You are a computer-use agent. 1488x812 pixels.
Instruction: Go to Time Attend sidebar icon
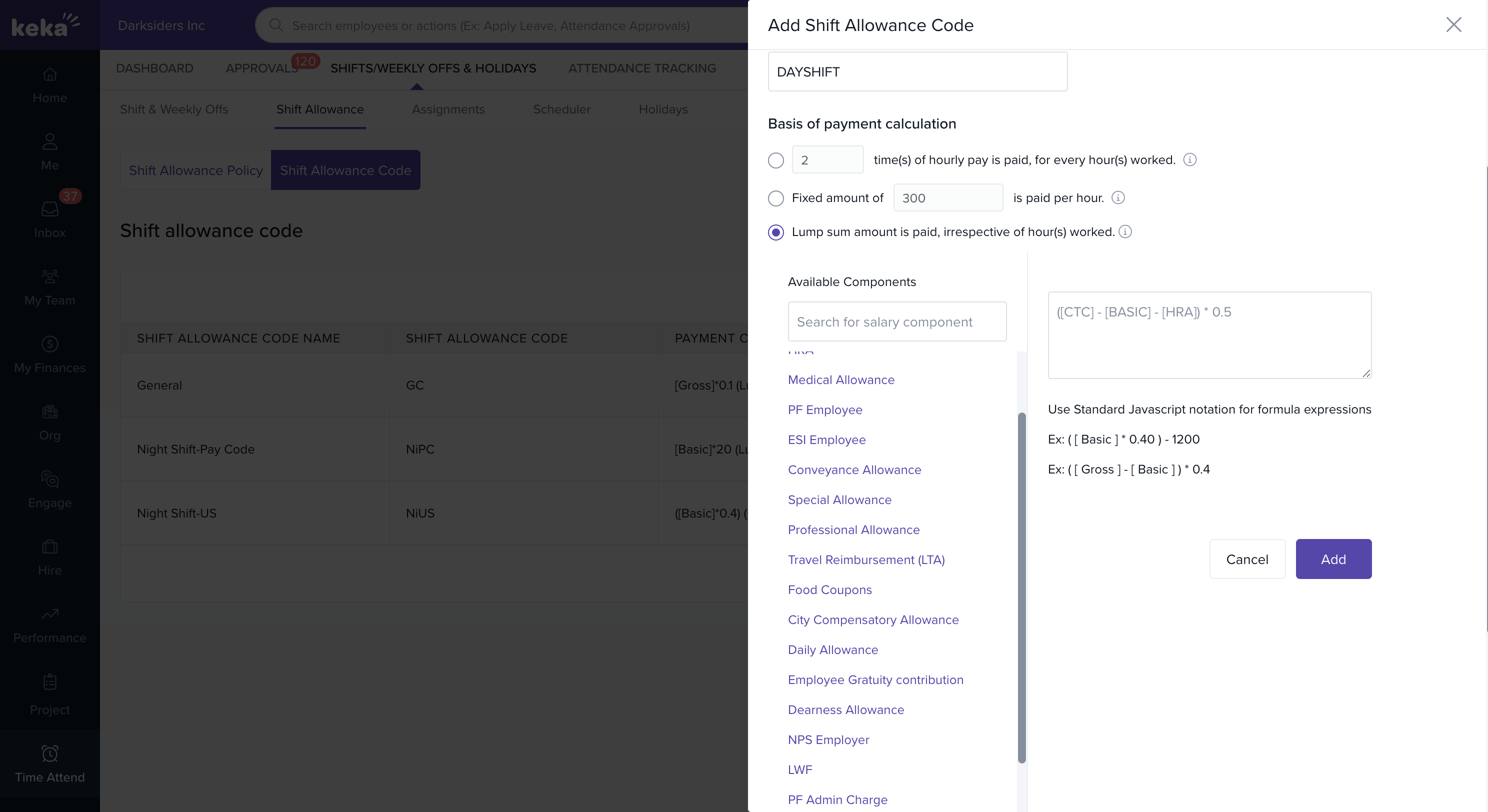[x=49, y=763]
